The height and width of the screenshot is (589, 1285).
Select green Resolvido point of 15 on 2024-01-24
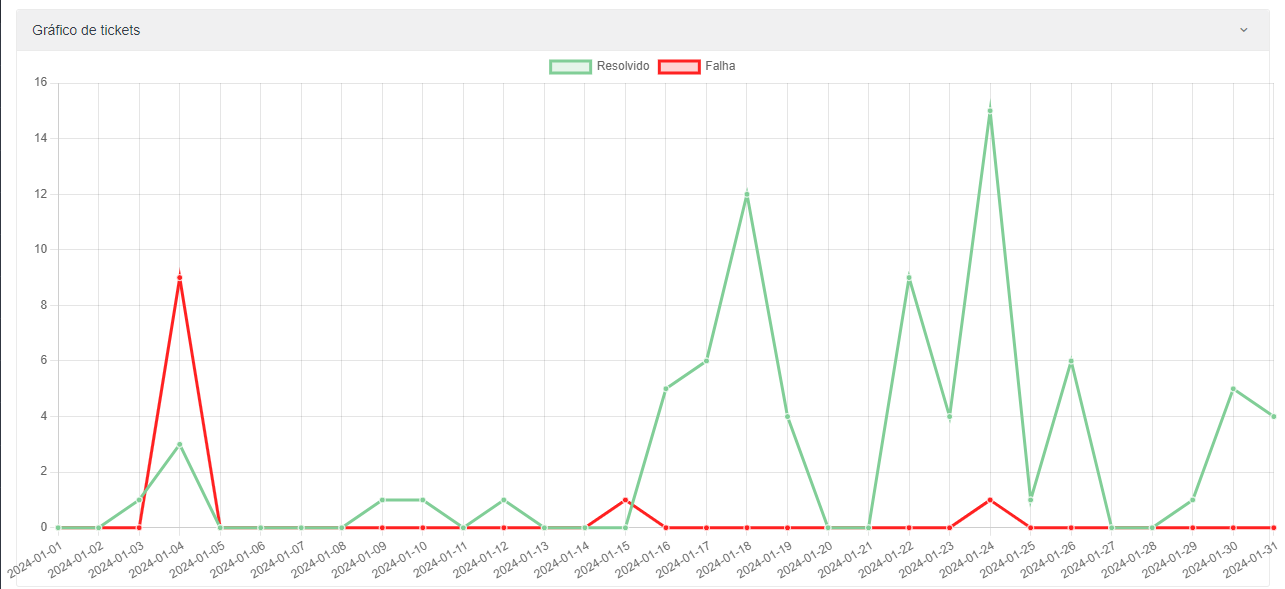pos(990,111)
